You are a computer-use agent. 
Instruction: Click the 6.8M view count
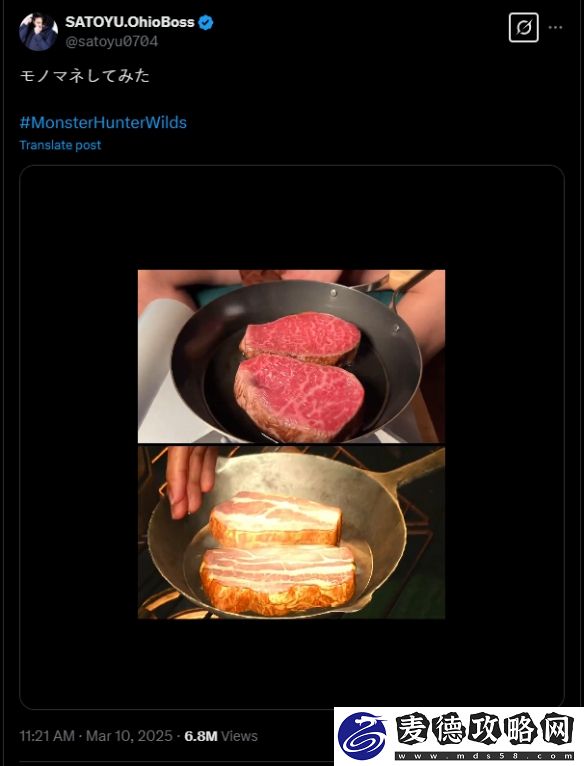(200, 736)
